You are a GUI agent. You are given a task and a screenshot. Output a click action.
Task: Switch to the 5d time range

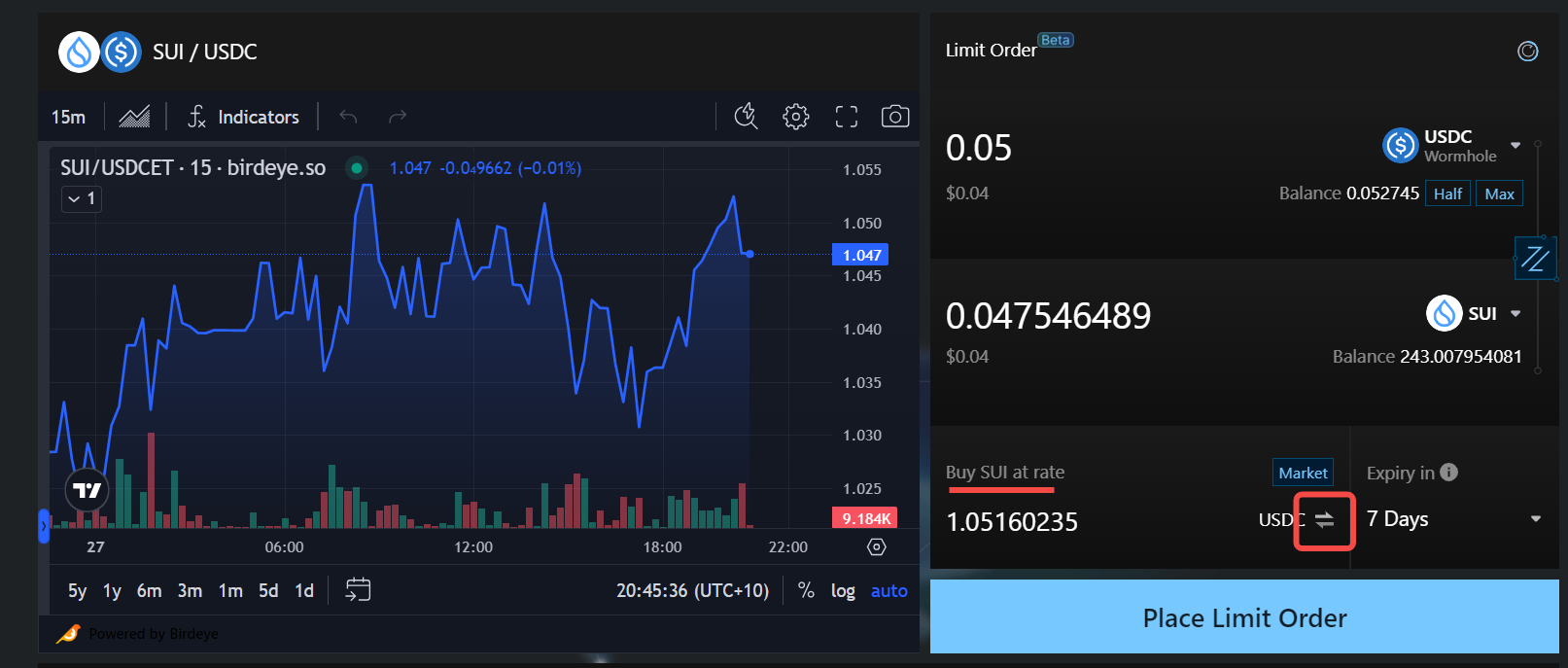[x=268, y=590]
